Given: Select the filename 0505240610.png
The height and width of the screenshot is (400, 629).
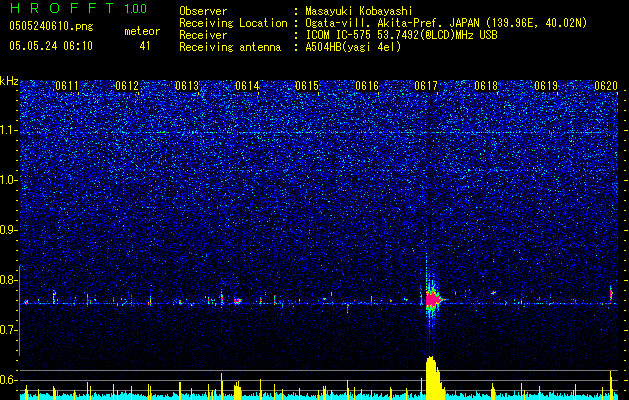Looking at the screenshot, I should (x=51, y=26).
